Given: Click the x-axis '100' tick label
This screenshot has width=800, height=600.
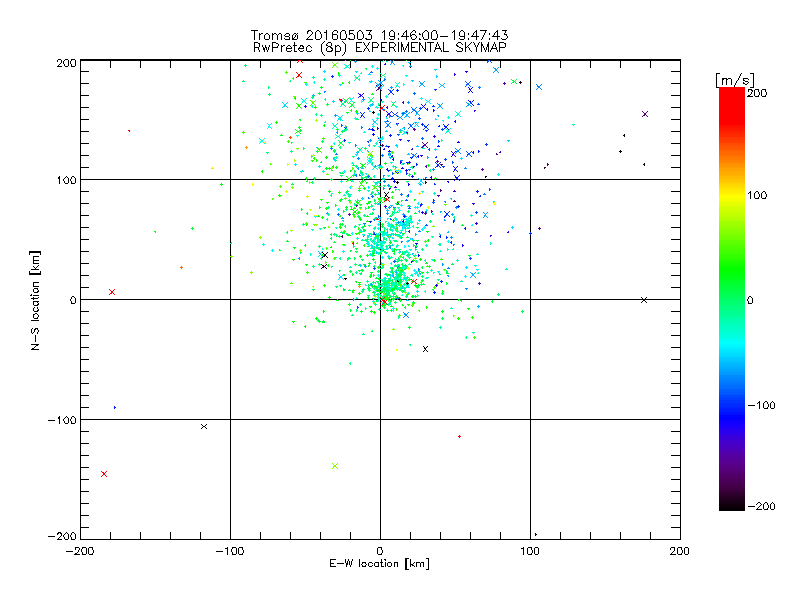Looking at the screenshot, I should (530, 551).
